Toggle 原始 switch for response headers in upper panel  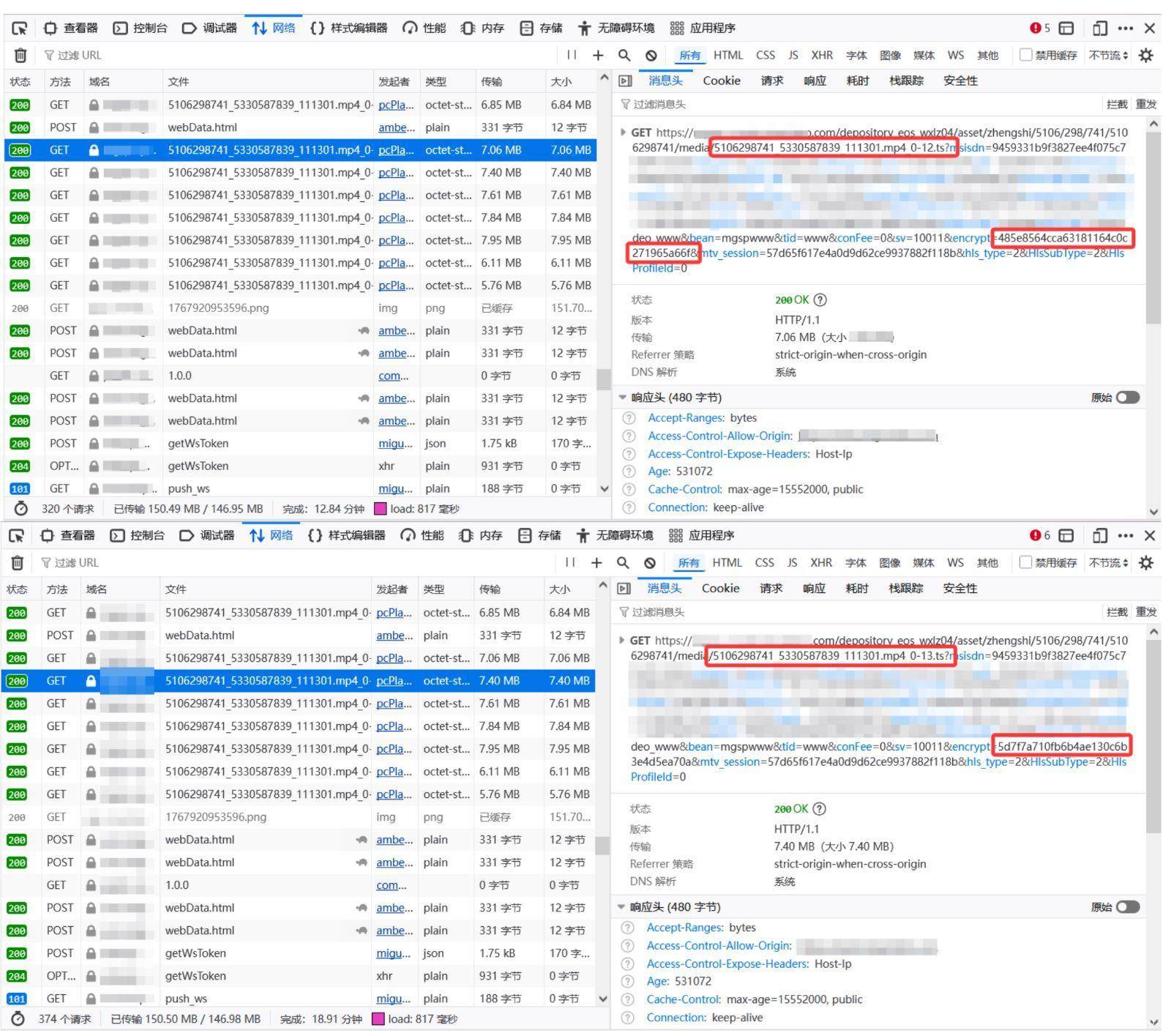tap(1127, 398)
